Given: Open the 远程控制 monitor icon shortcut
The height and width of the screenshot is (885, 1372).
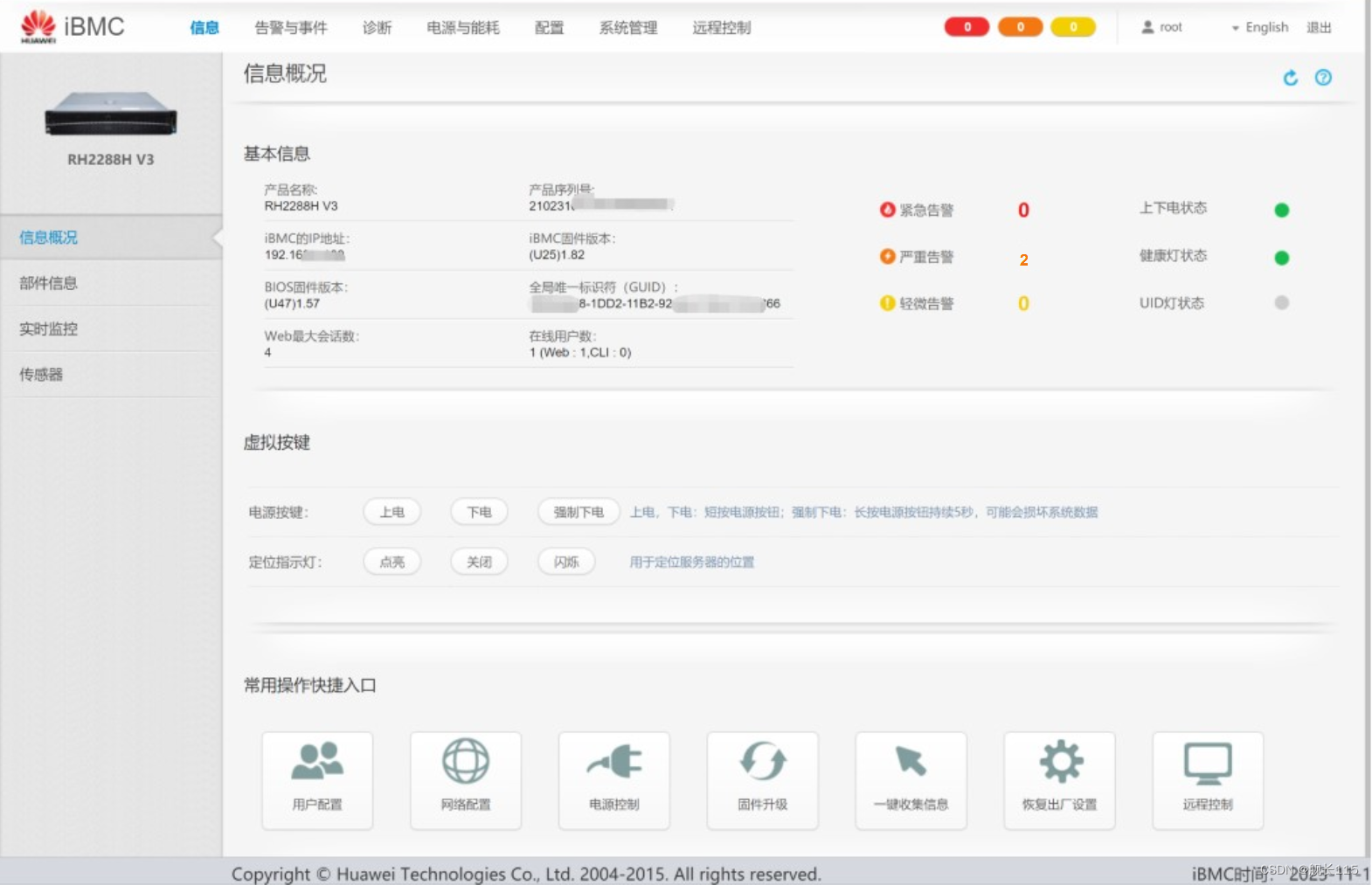Looking at the screenshot, I should (x=1209, y=780).
